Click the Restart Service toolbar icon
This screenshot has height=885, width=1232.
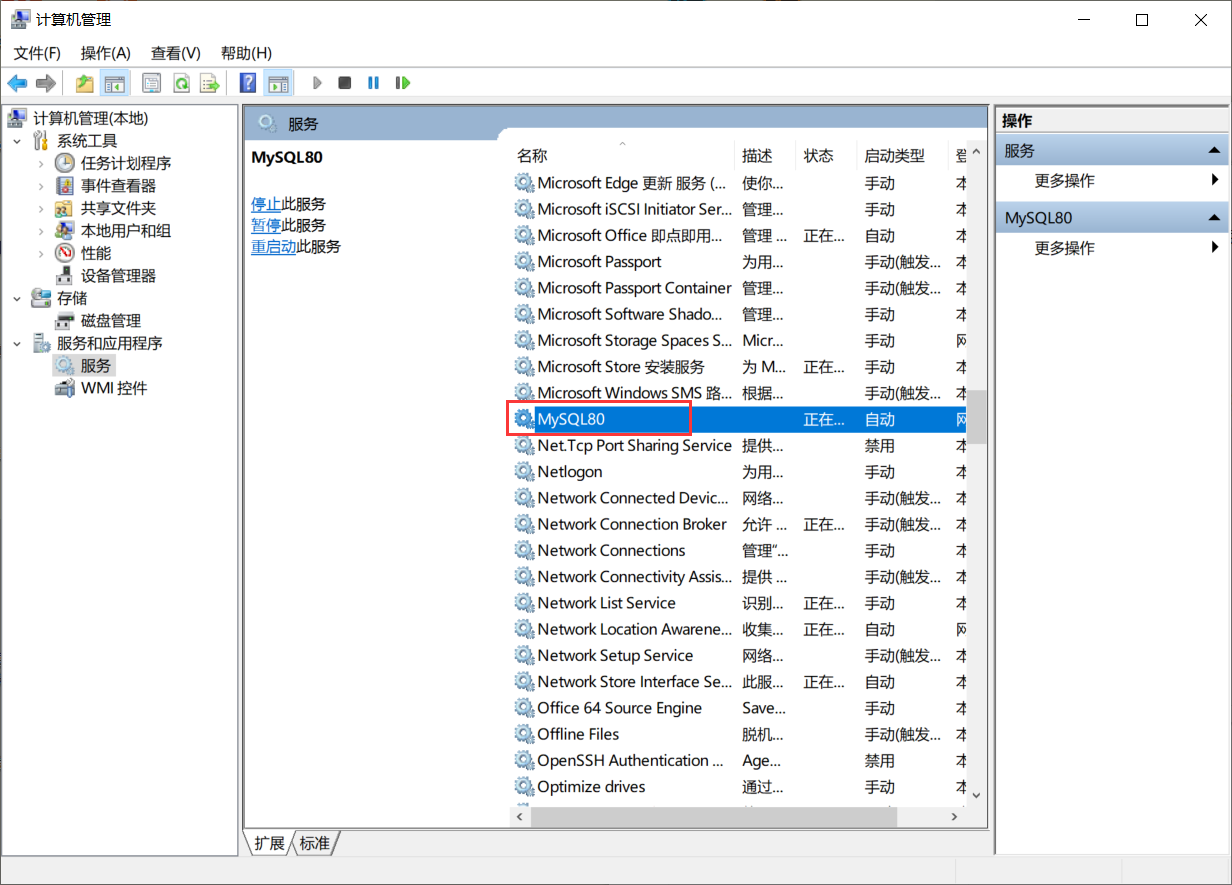click(402, 83)
